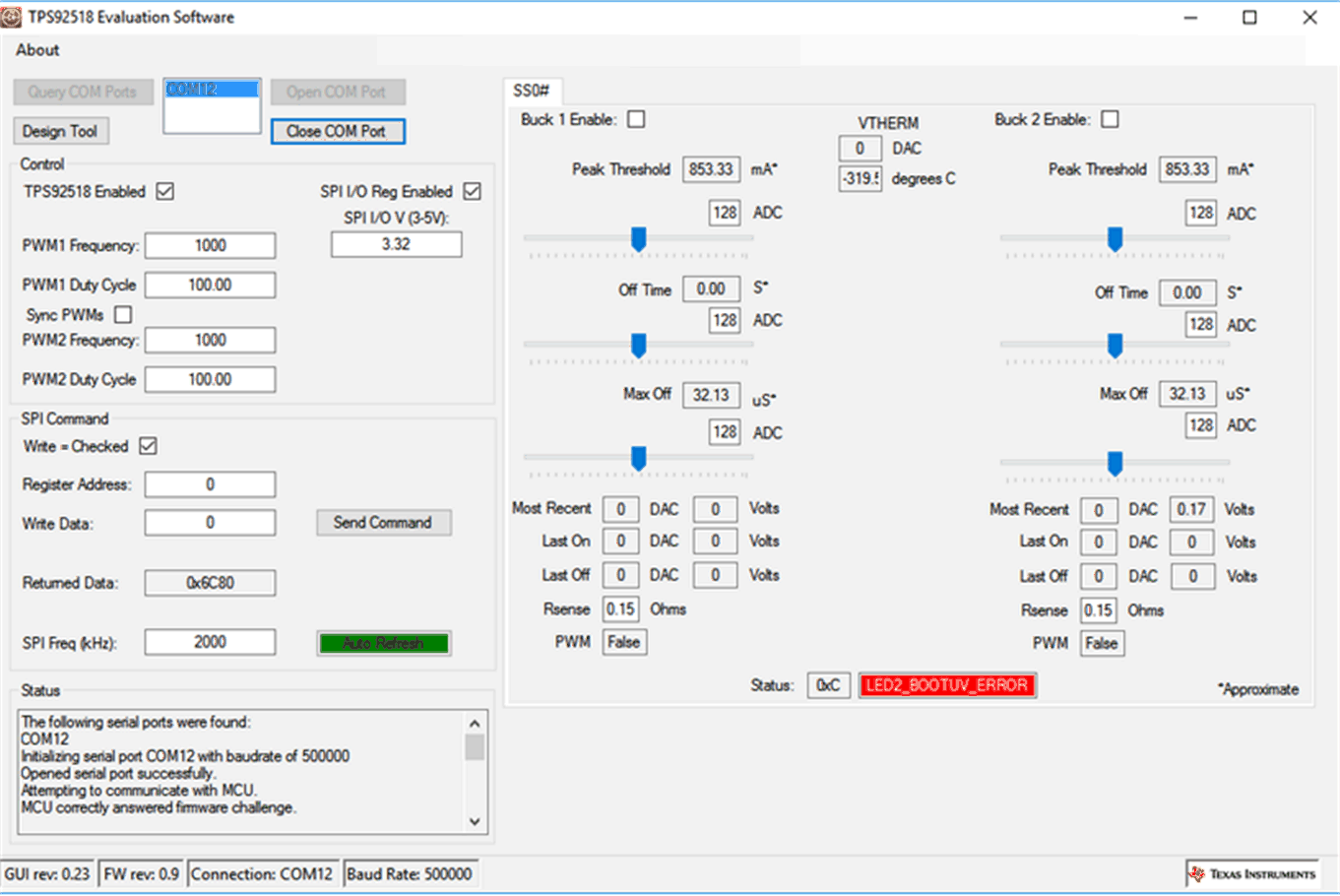Image resolution: width=1340 pixels, height=896 pixels.
Task: Click the Register Address input field
Action: coord(210,484)
